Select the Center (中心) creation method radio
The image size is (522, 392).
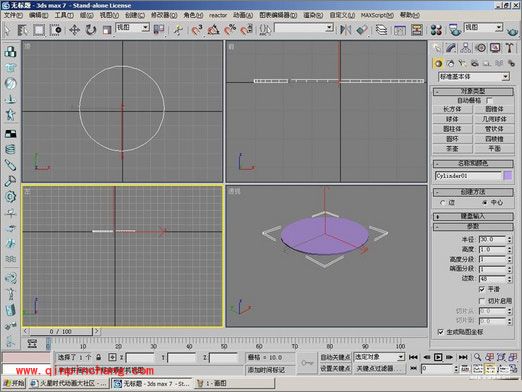point(485,203)
